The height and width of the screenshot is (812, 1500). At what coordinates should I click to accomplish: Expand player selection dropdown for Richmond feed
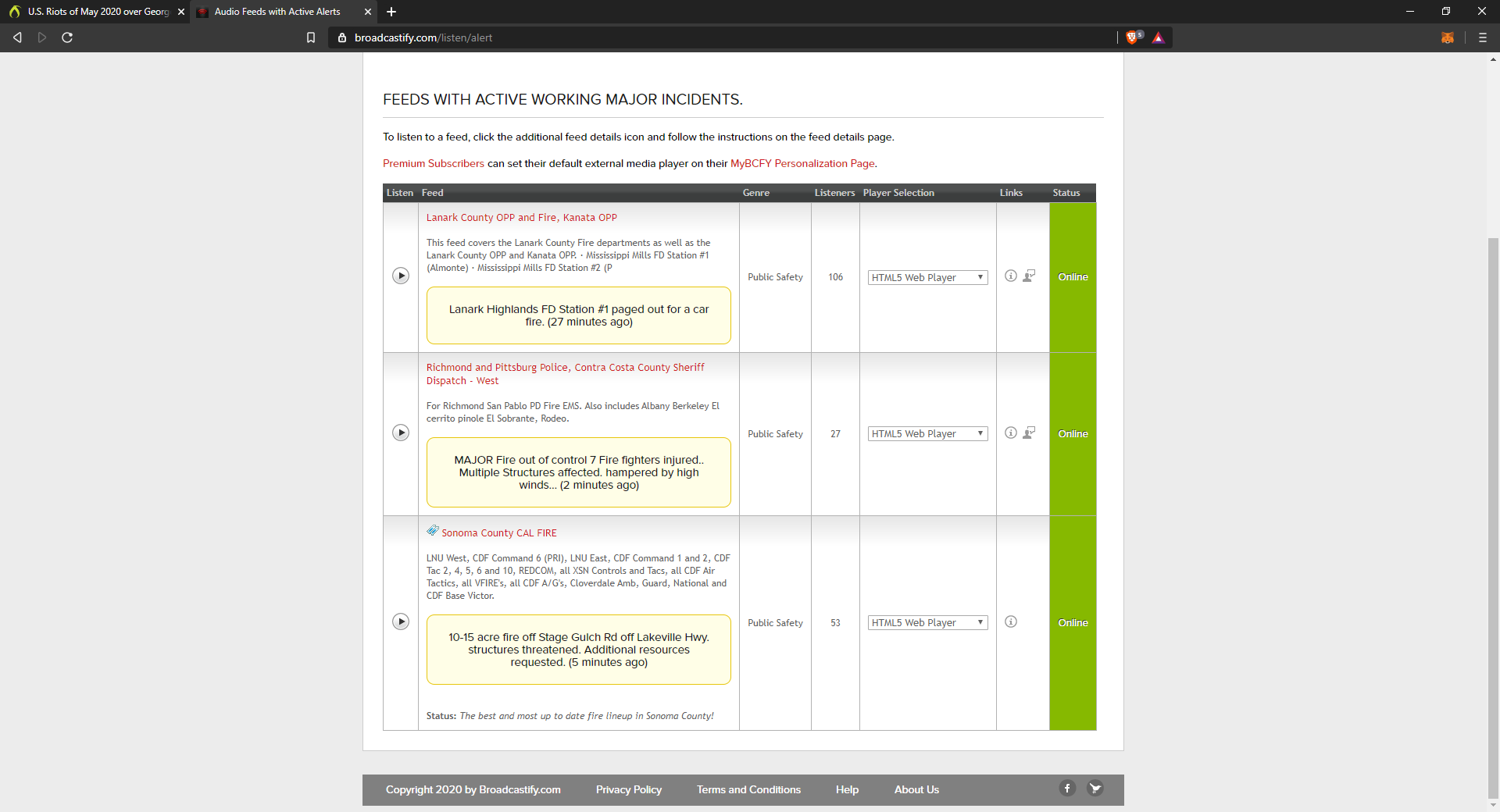[x=927, y=433]
